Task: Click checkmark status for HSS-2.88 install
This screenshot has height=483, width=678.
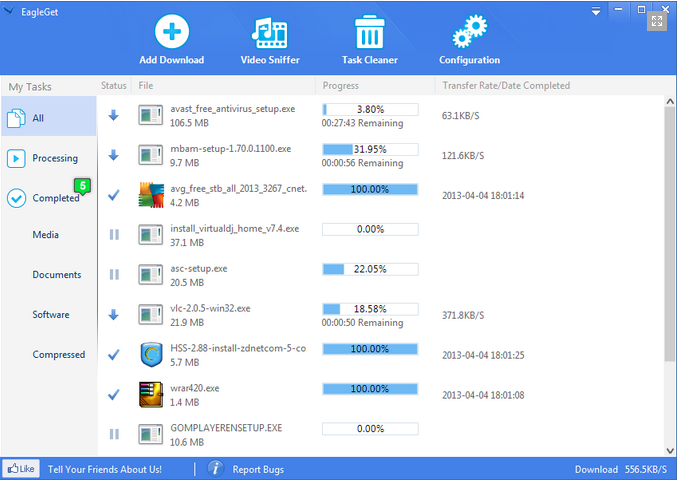Action: click(114, 355)
